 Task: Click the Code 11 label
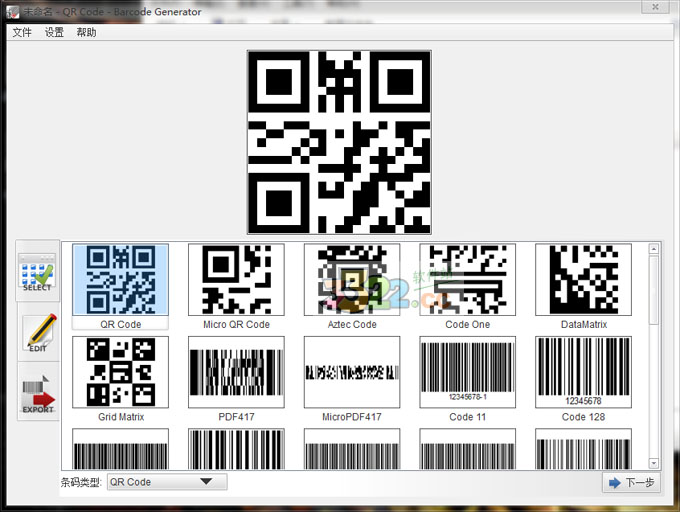[468, 417]
